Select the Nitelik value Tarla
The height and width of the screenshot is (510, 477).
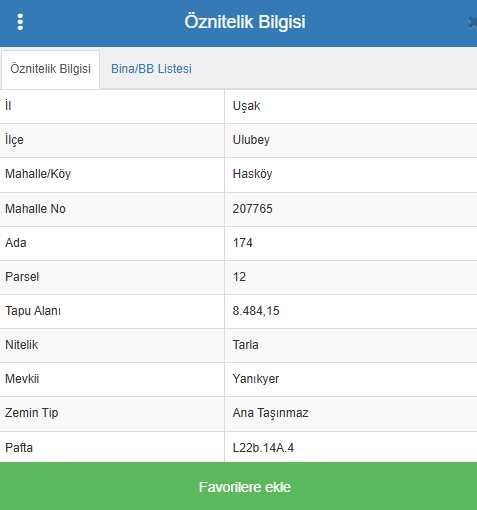pyautogui.click(x=245, y=345)
